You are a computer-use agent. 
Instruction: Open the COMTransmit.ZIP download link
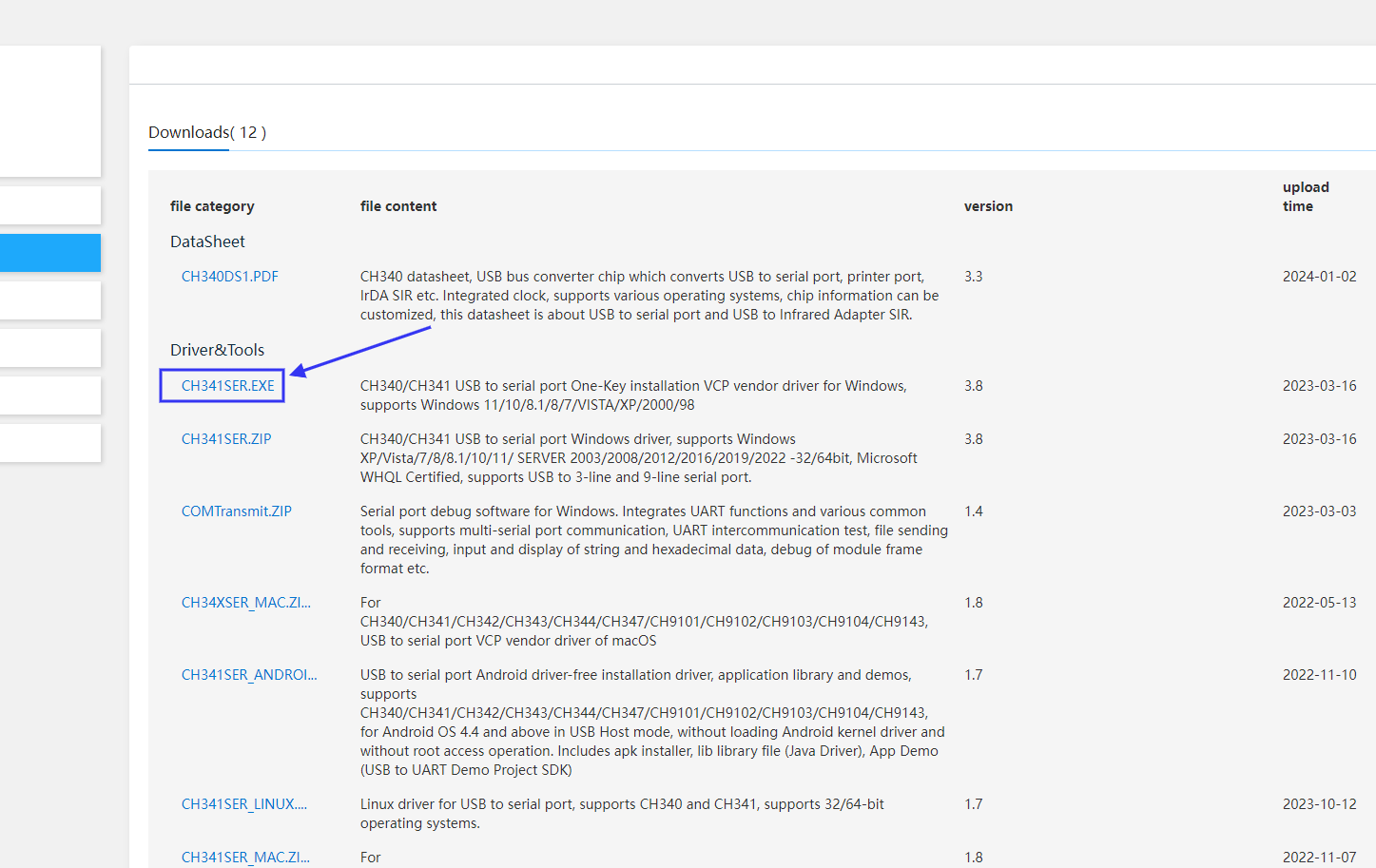click(236, 511)
